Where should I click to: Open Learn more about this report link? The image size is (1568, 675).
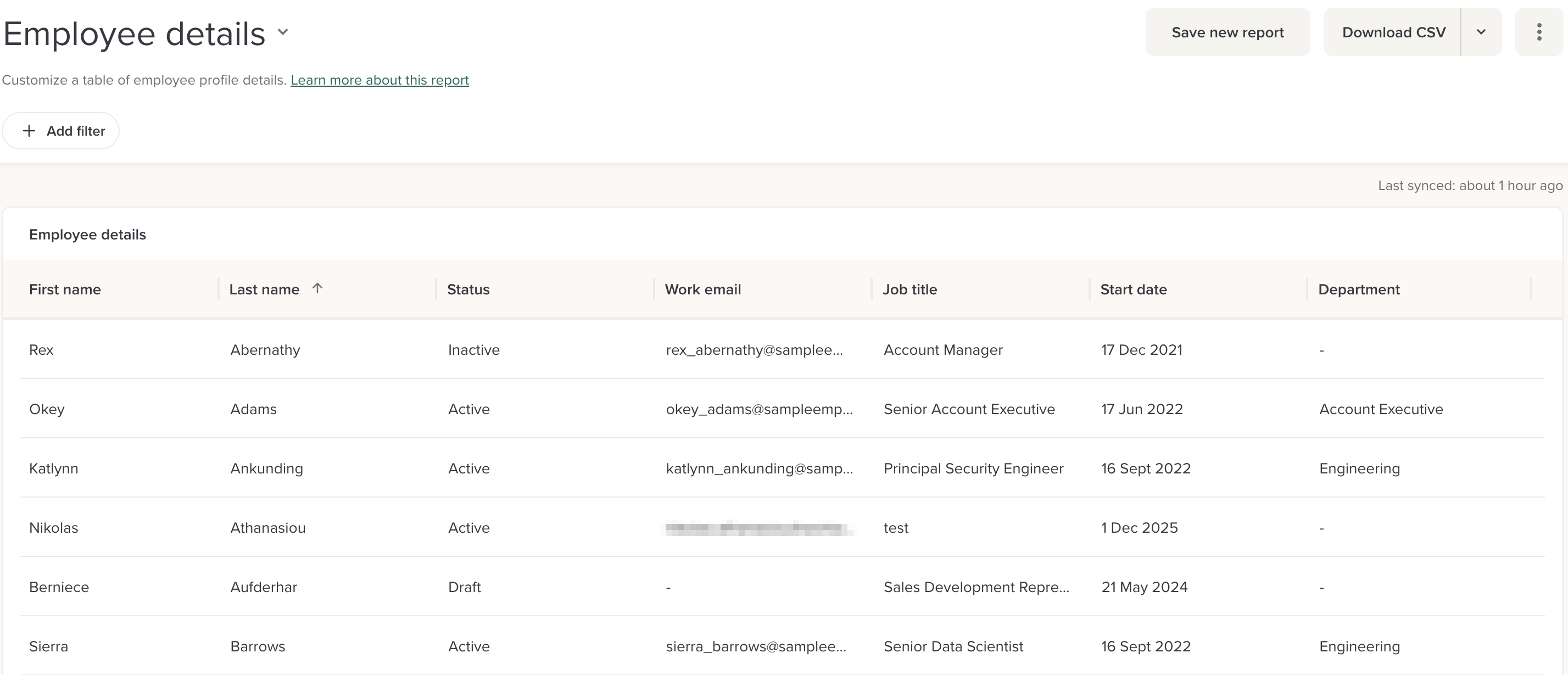click(x=379, y=80)
